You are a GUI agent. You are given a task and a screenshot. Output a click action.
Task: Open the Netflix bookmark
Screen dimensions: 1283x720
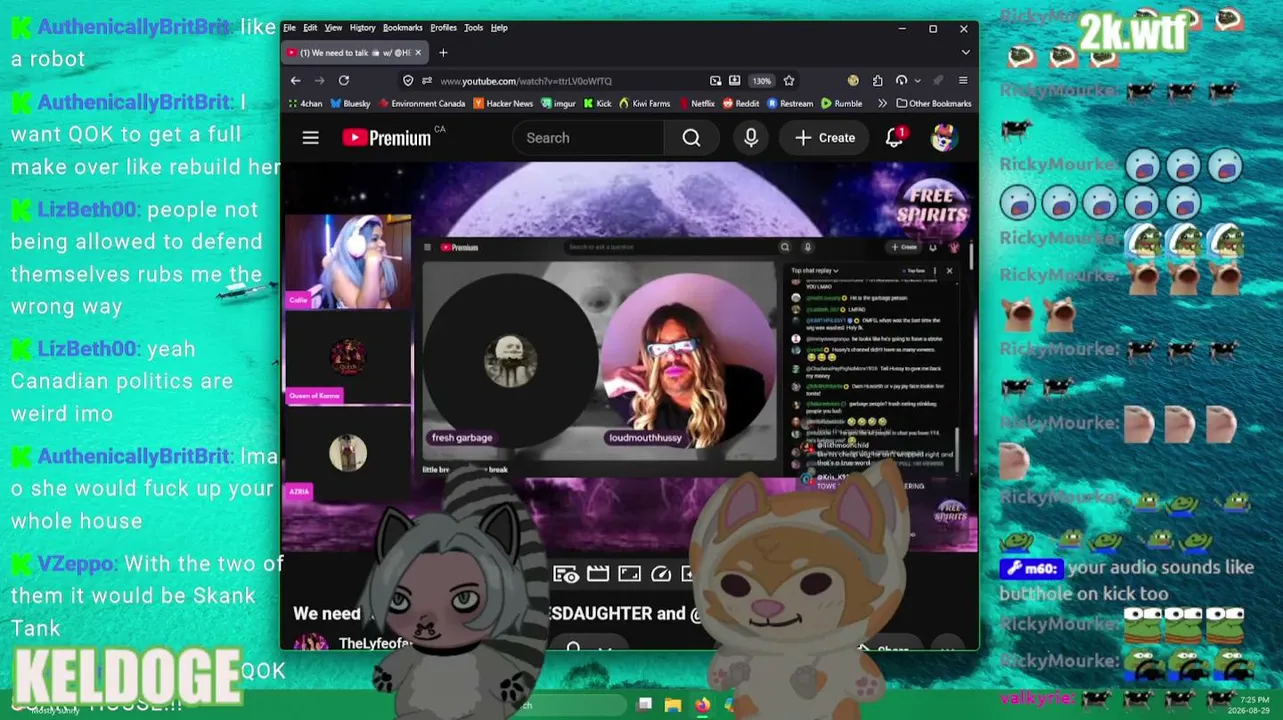[697, 103]
